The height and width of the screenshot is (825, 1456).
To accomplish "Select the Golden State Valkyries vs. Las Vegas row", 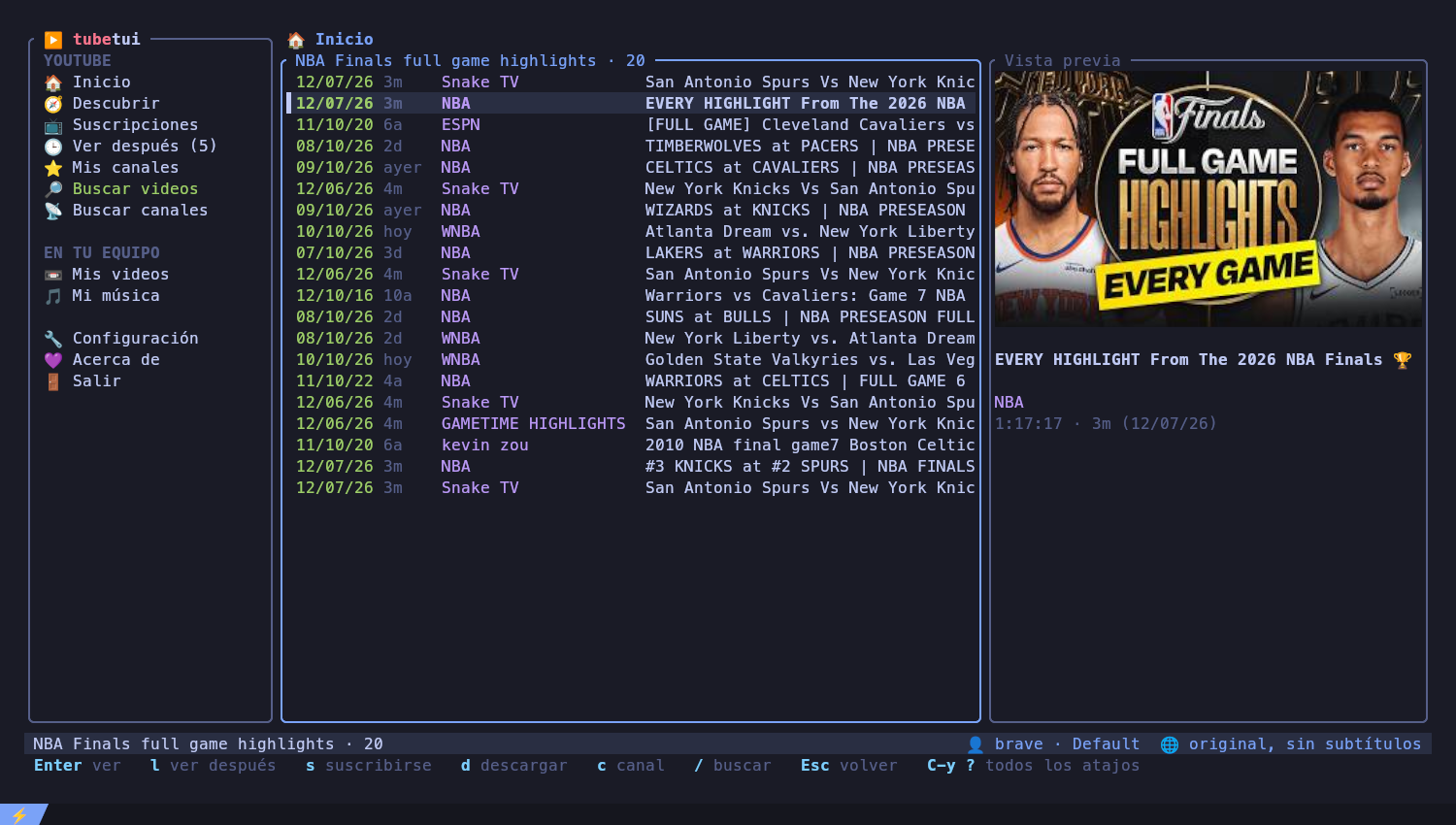I will click(x=631, y=360).
